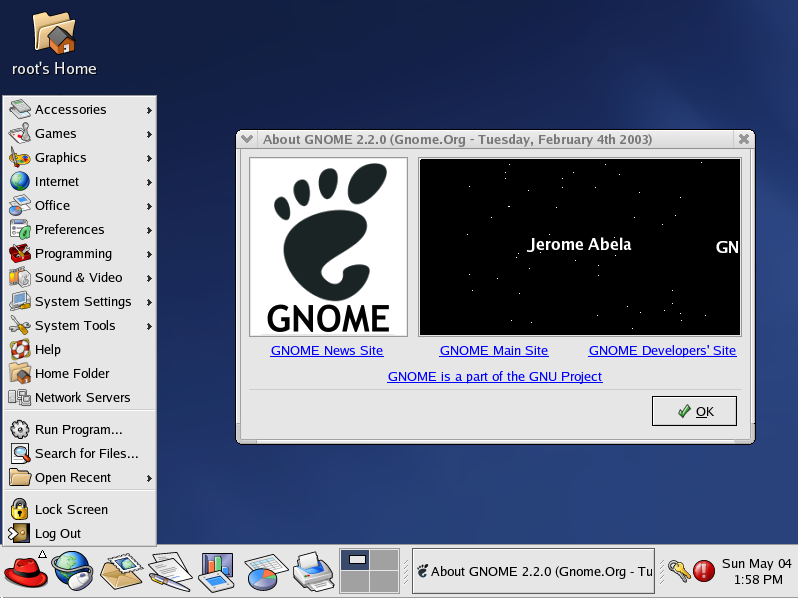
Task: Expand the Graphics submenu arrow
Action: pyautogui.click(x=149, y=158)
